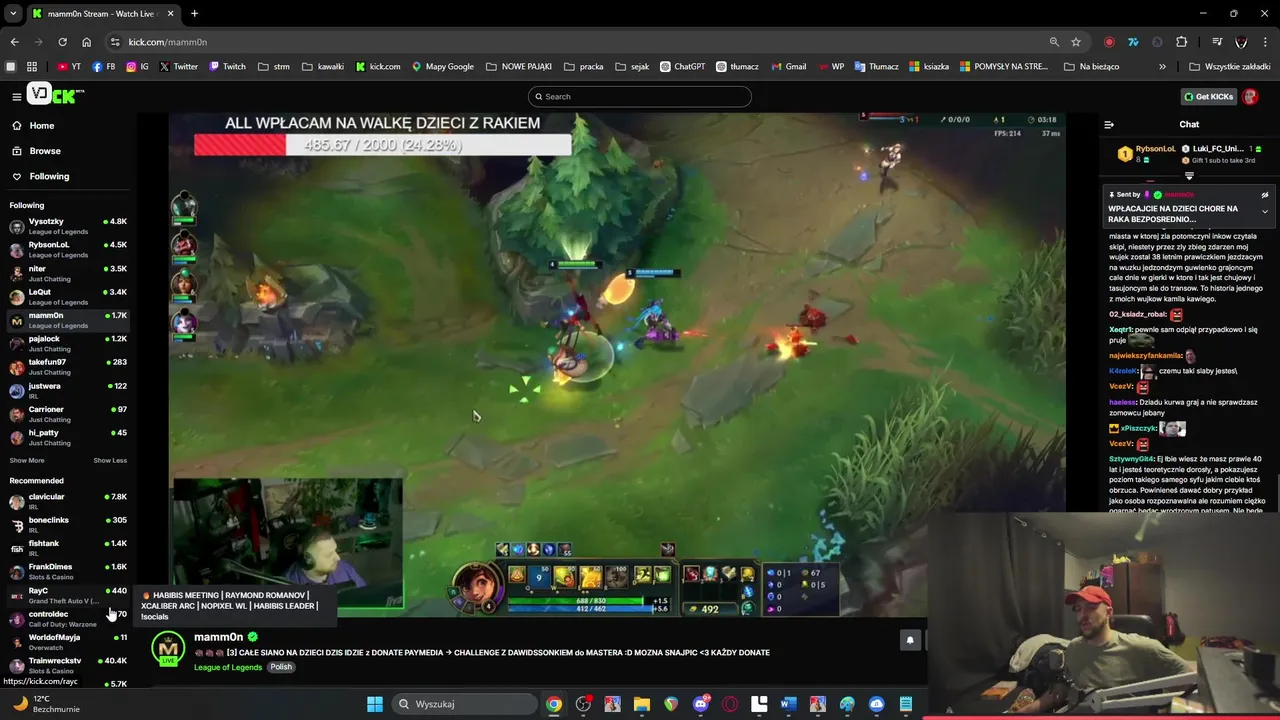Click RybsonLoL in the gift leaderboard

[x=1155, y=149]
